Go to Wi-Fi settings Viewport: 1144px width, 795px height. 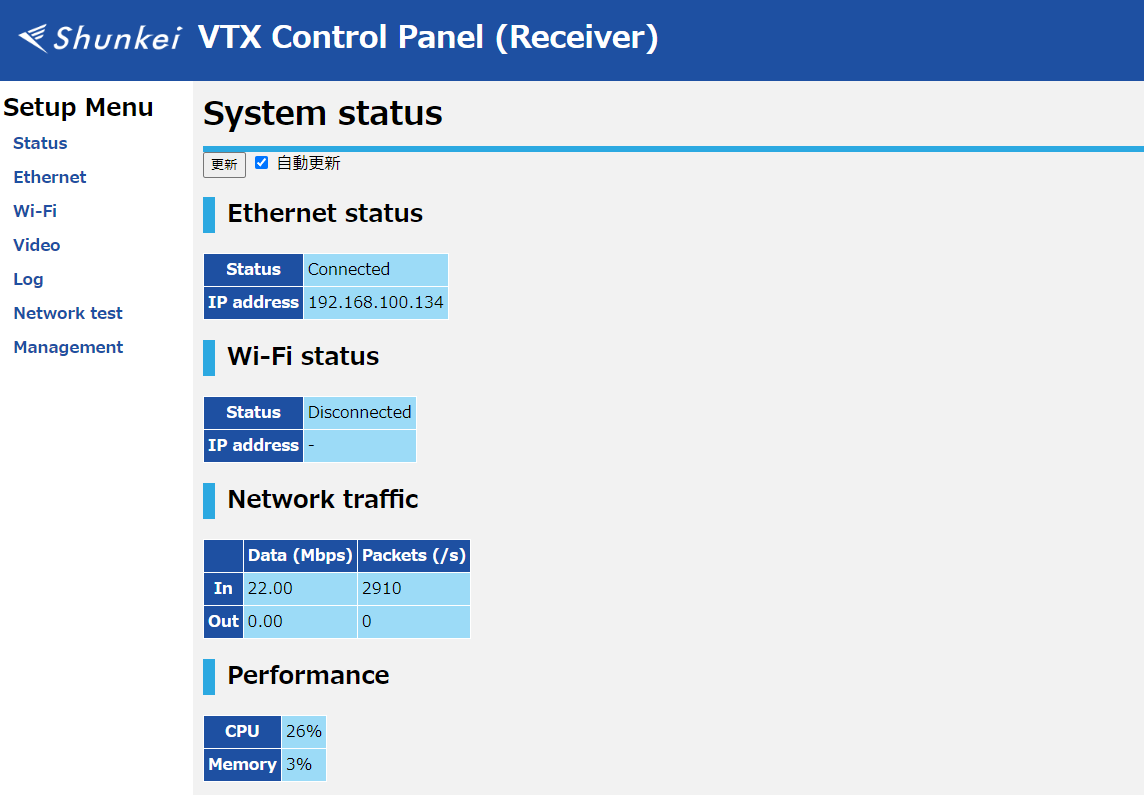[35, 211]
